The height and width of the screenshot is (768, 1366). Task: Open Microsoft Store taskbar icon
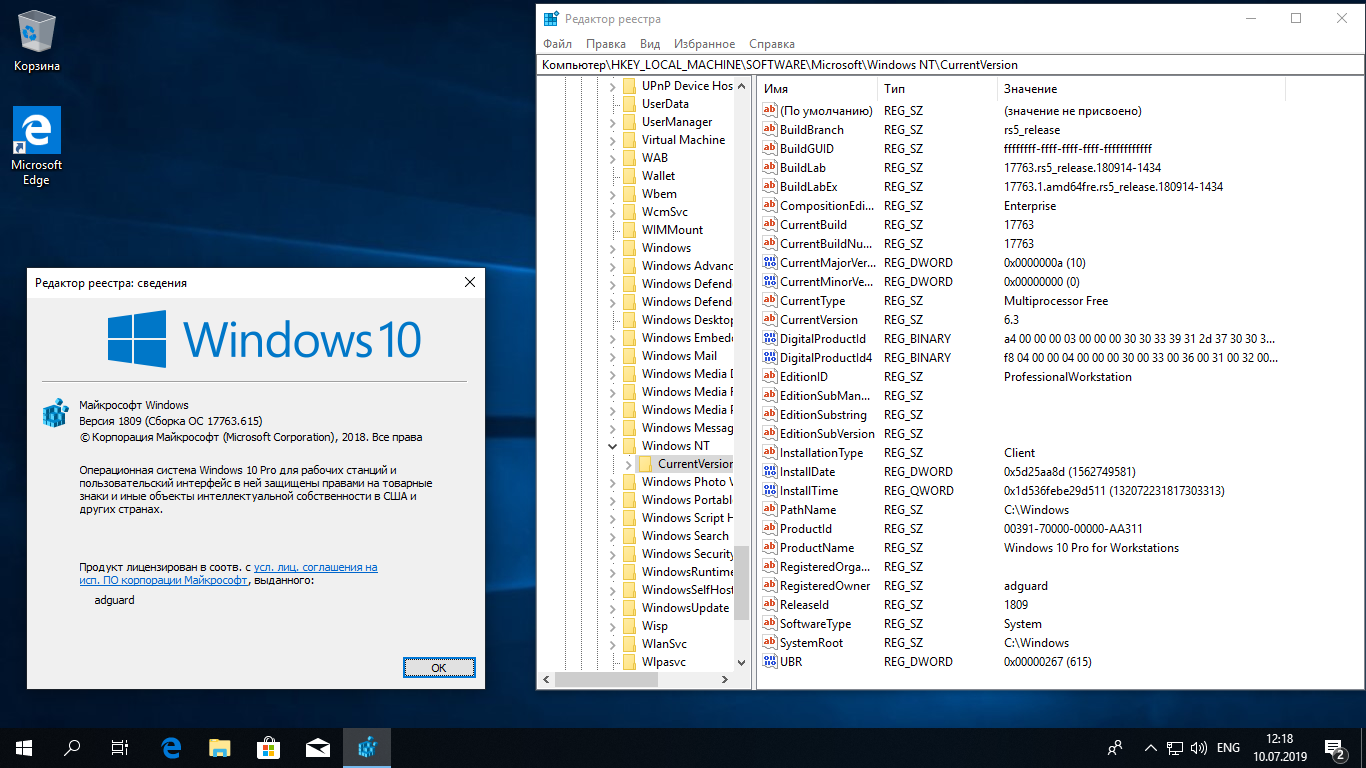269,747
